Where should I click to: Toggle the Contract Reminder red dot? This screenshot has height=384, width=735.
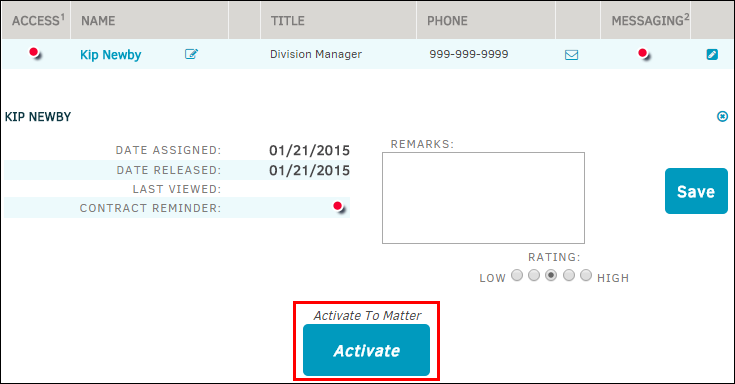(338, 207)
